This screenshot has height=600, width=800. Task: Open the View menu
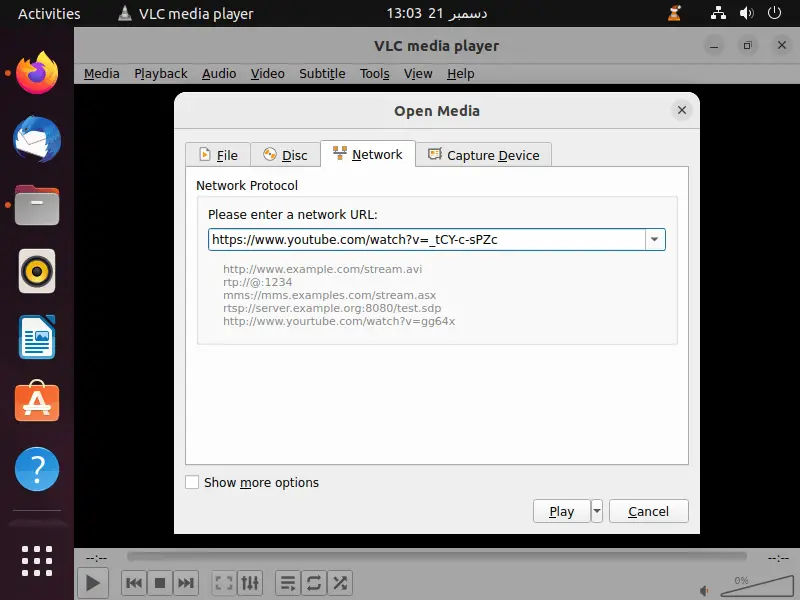(x=418, y=73)
